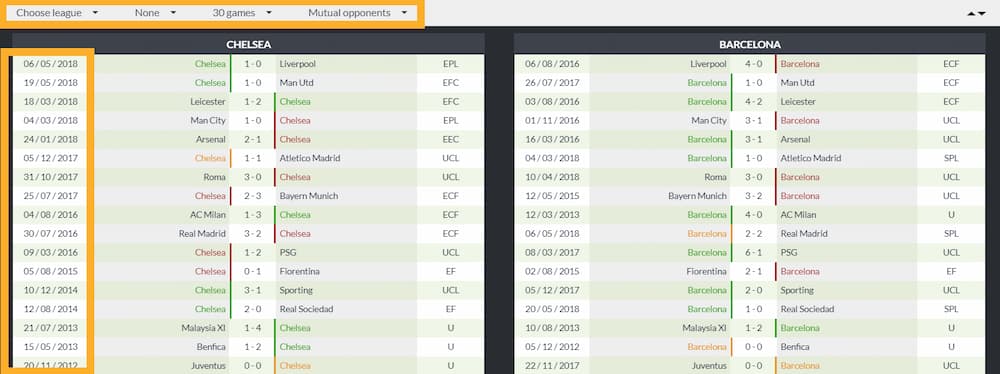Open the Mutual opponents dropdown
Image resolution: width=1000 pixels, height=374 pixels.
click(357, 13)
